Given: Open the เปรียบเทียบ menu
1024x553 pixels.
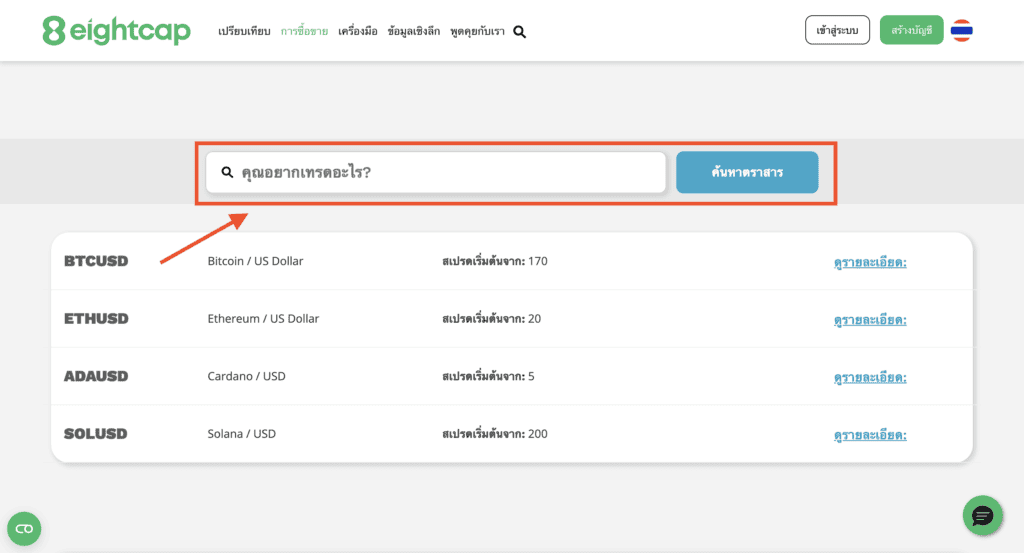Looking at the screenshot, I should pyautogui.click(x=244, y=31).
